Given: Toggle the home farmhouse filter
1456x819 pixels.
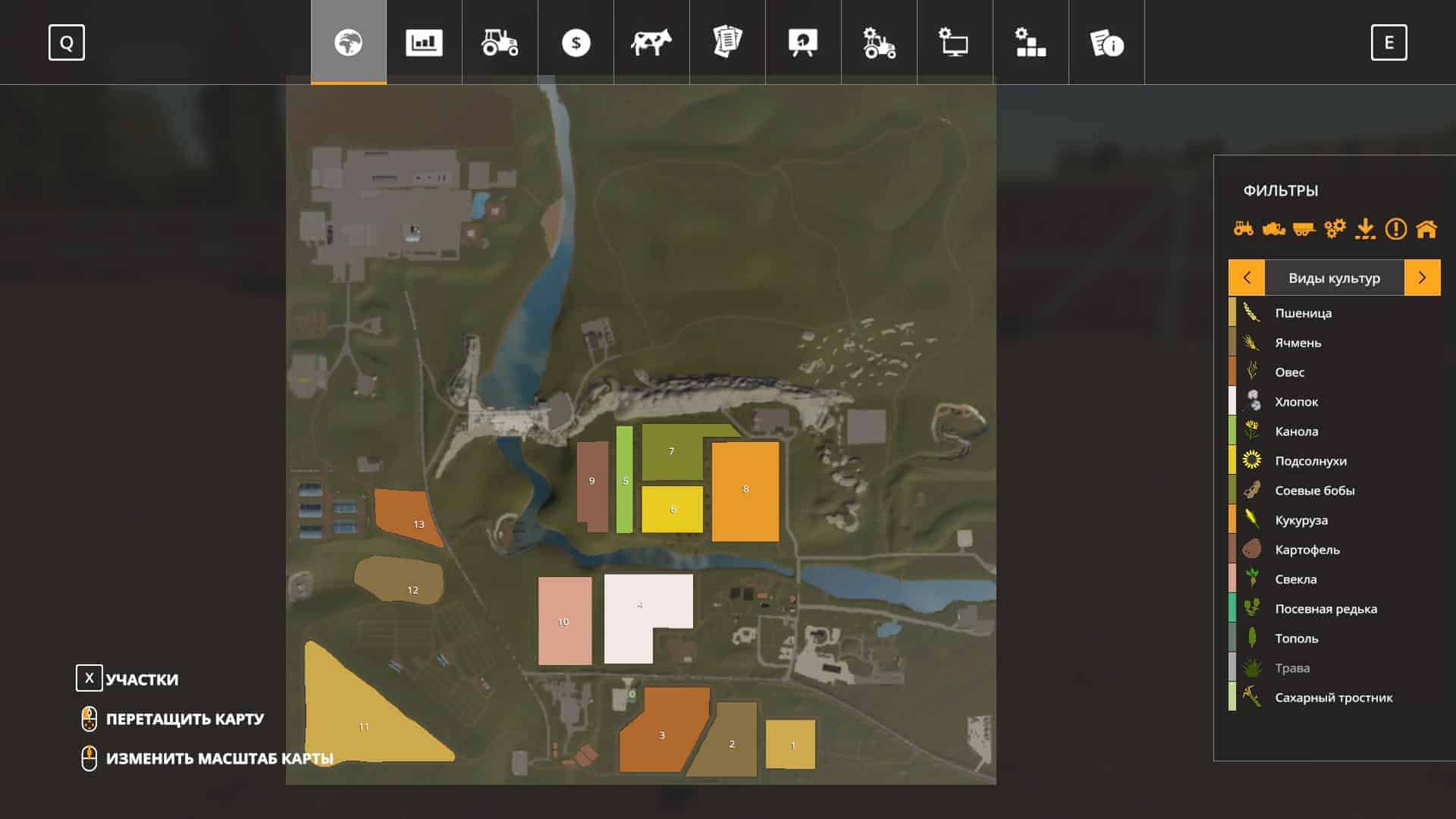Looking at the screenshot, I should 1426,228.
